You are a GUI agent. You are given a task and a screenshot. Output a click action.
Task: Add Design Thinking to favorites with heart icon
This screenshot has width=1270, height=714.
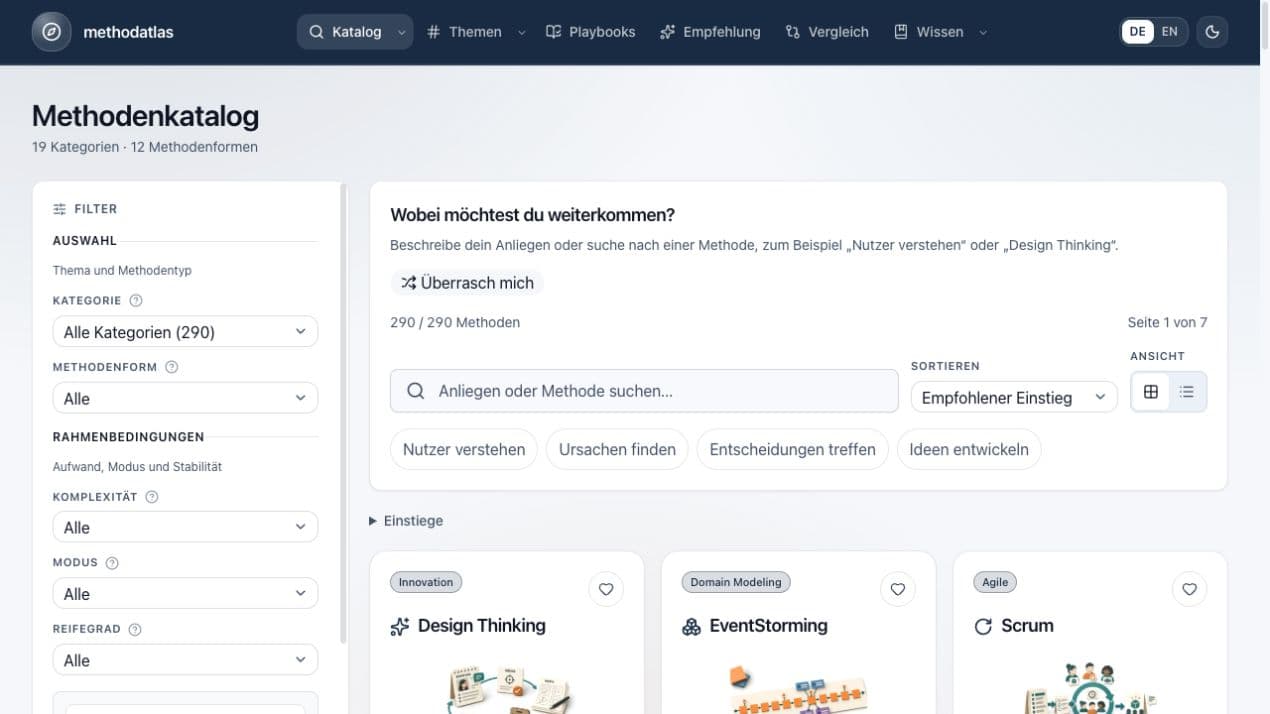(x=606, y=589)
